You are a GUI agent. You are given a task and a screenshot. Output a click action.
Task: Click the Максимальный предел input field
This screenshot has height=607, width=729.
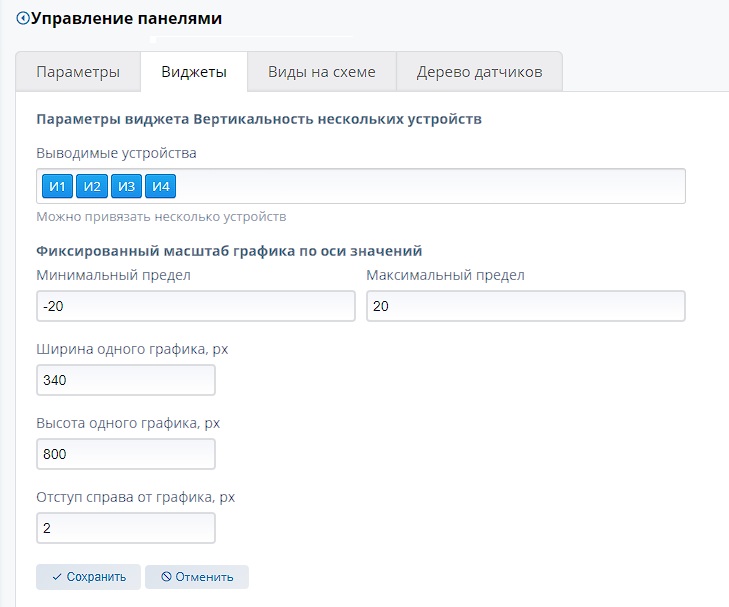pyautogui.click(x=525, y=306)
